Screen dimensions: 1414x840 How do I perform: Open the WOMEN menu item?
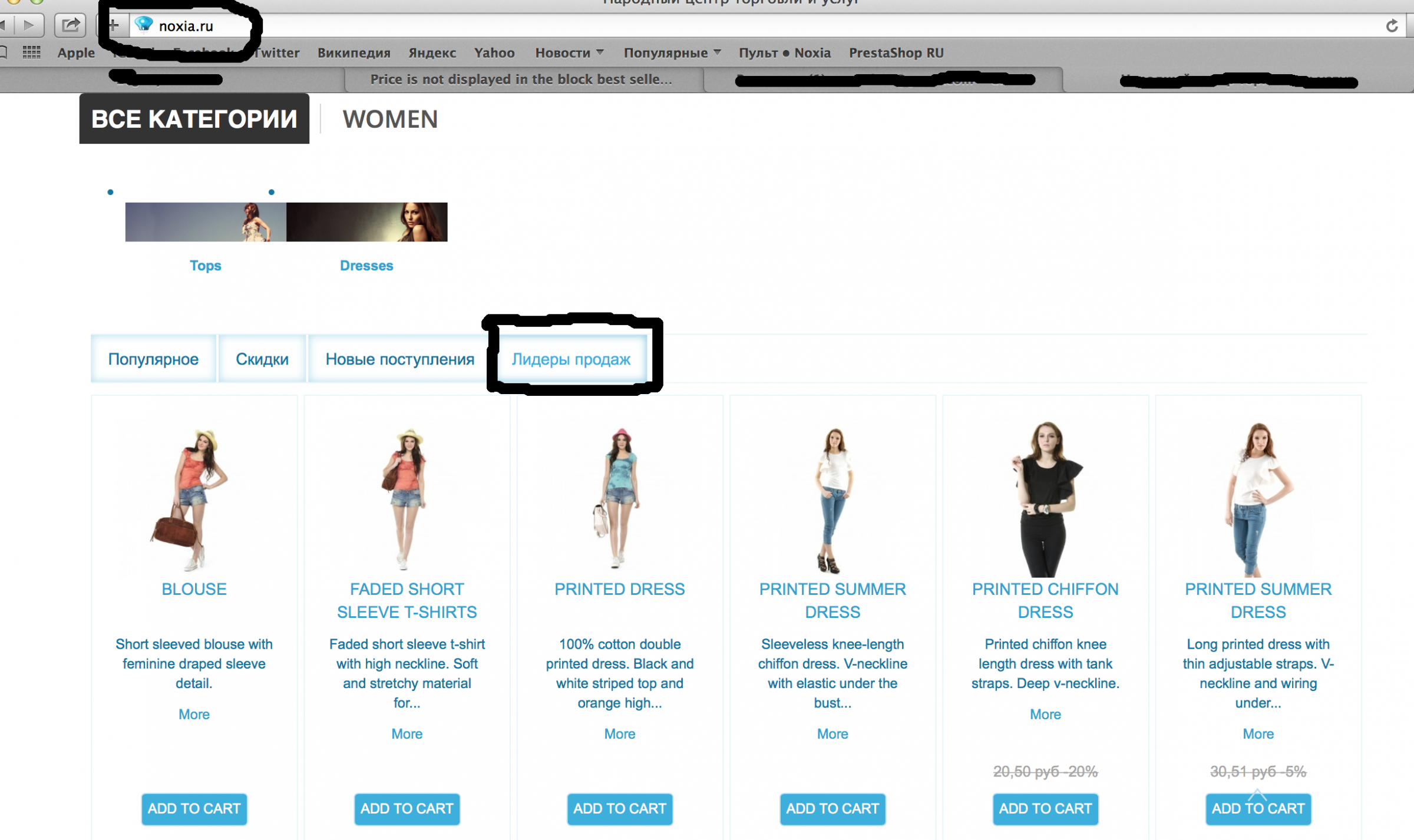click(390, 119)
